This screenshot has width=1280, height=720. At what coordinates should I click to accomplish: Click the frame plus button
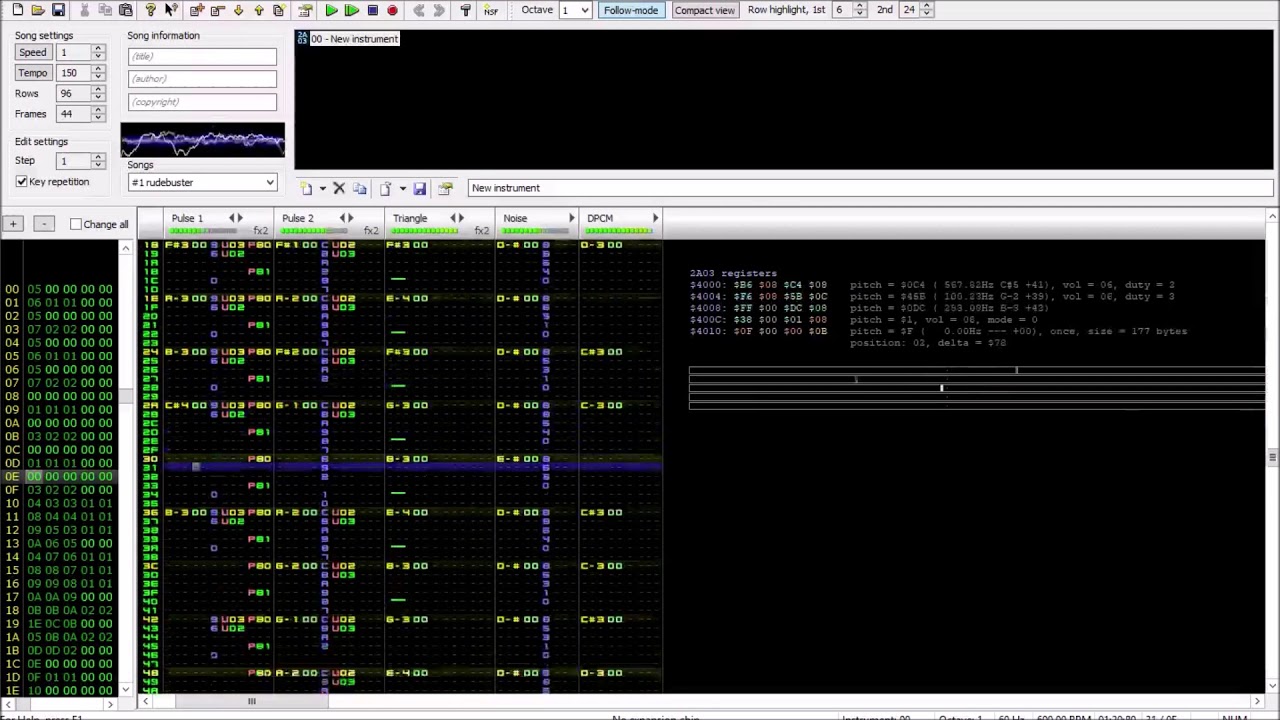[x=13, y=224]
